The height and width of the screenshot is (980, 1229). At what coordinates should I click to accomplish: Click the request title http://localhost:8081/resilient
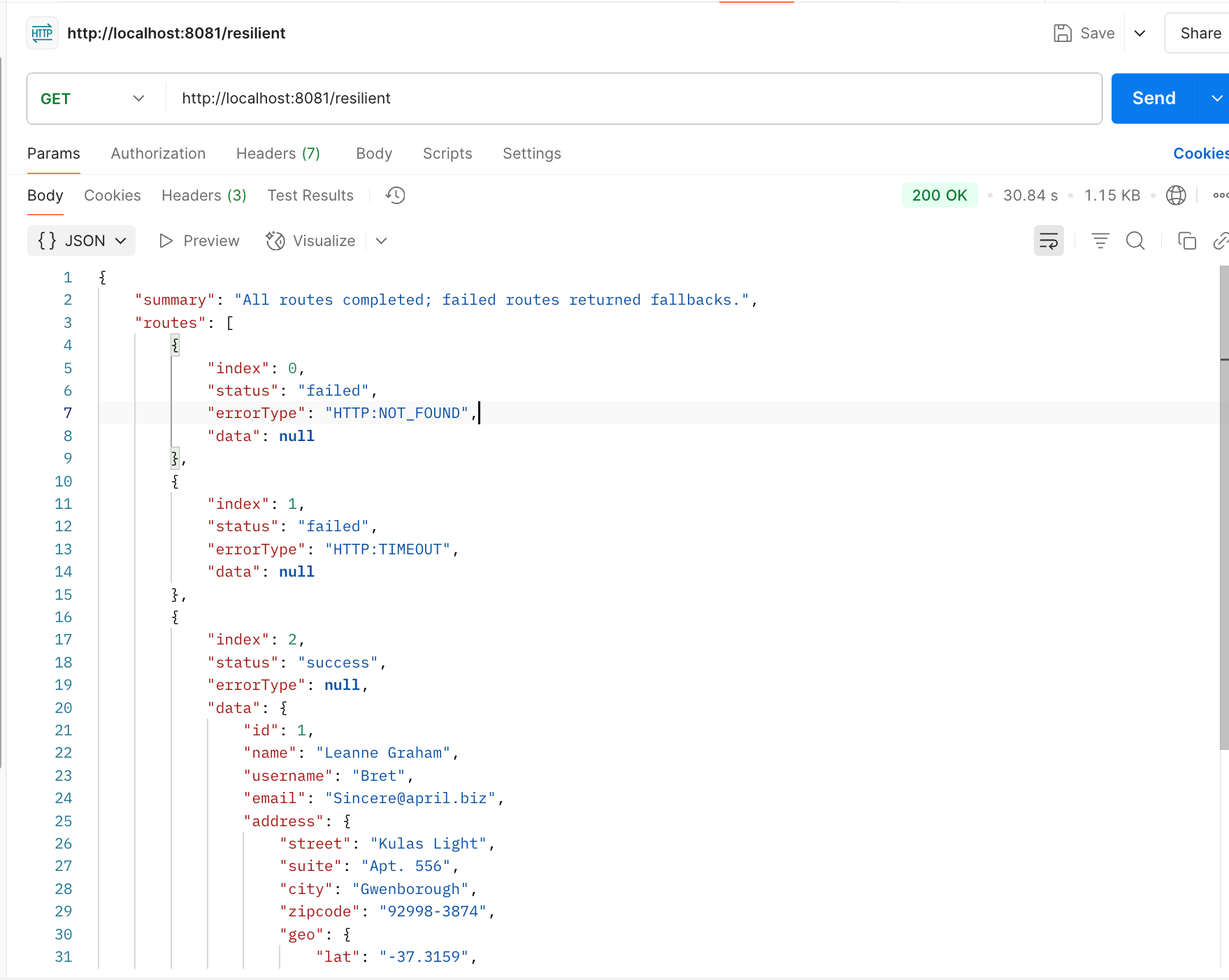(176, 33)
